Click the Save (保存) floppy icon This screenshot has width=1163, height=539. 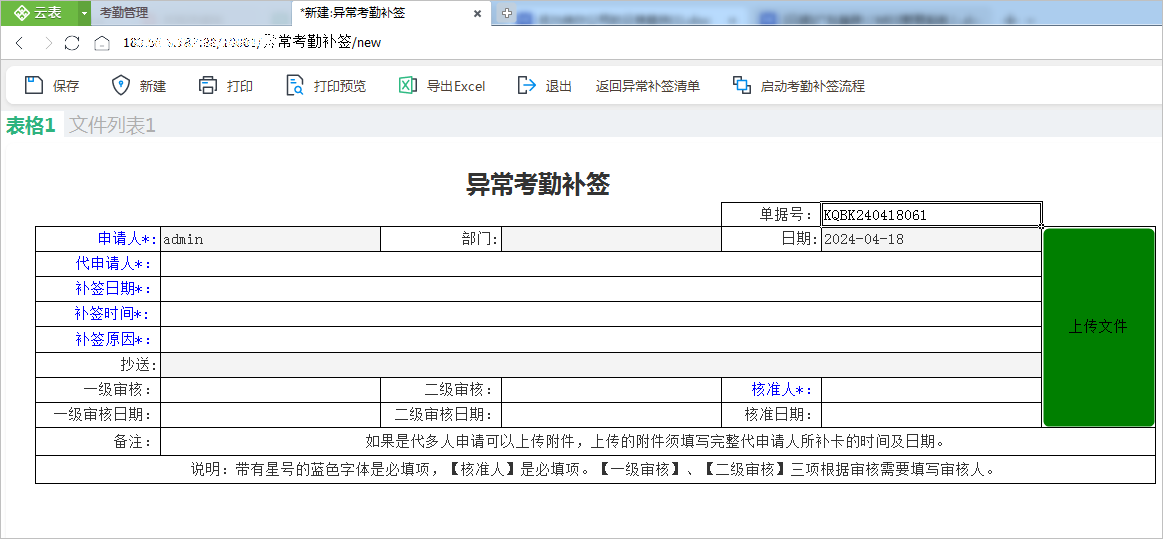pyautogui.click(x=34, y=85)
